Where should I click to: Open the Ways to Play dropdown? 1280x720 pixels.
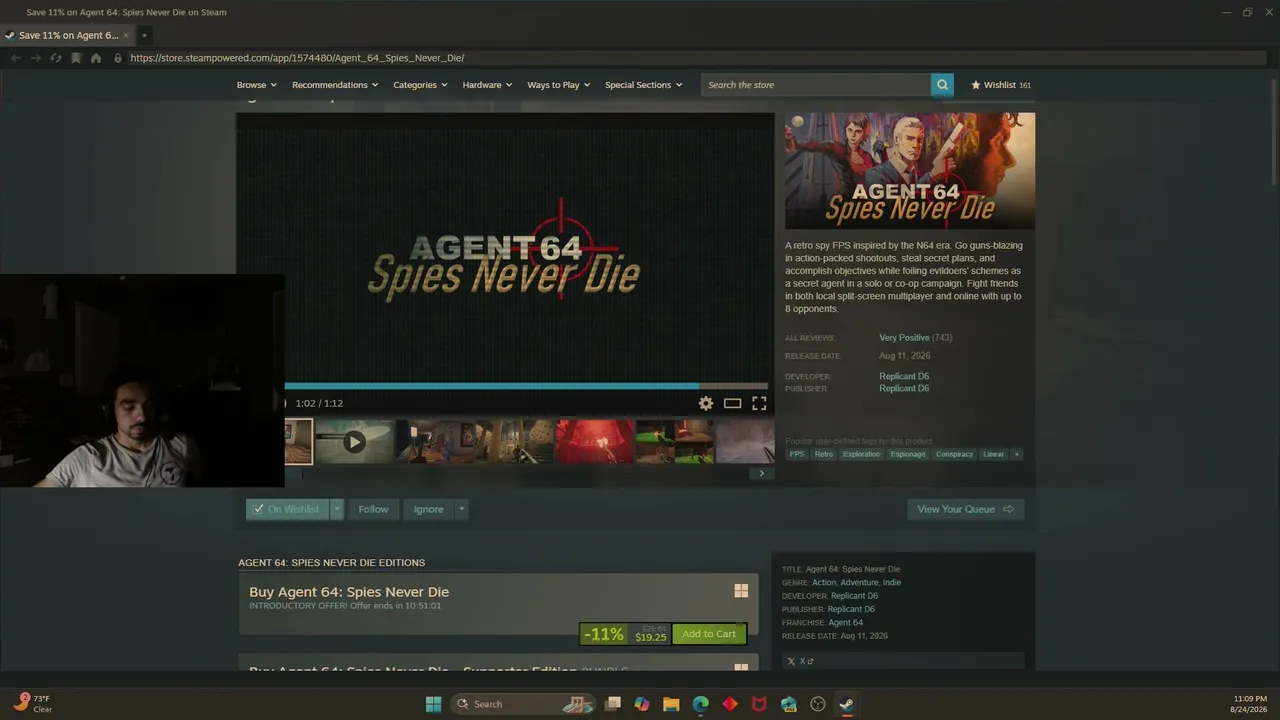pyautogui.click(x=559, y=85)
